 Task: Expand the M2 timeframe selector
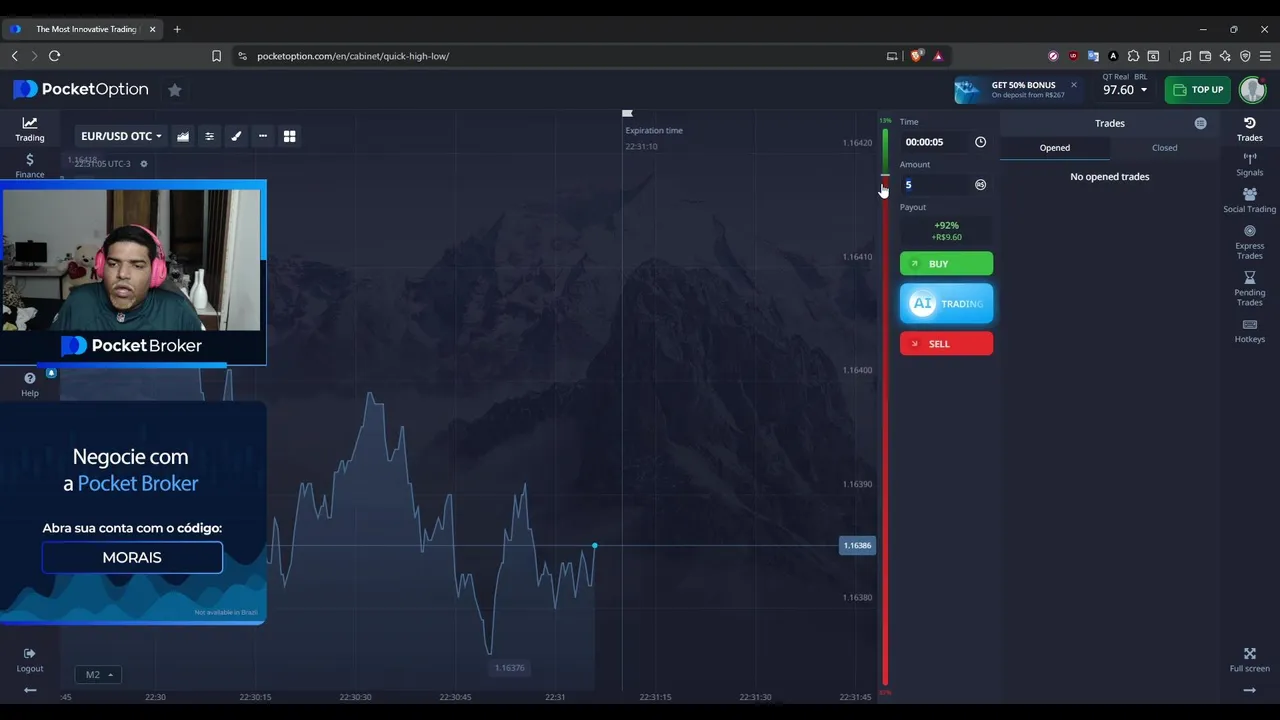98,675
